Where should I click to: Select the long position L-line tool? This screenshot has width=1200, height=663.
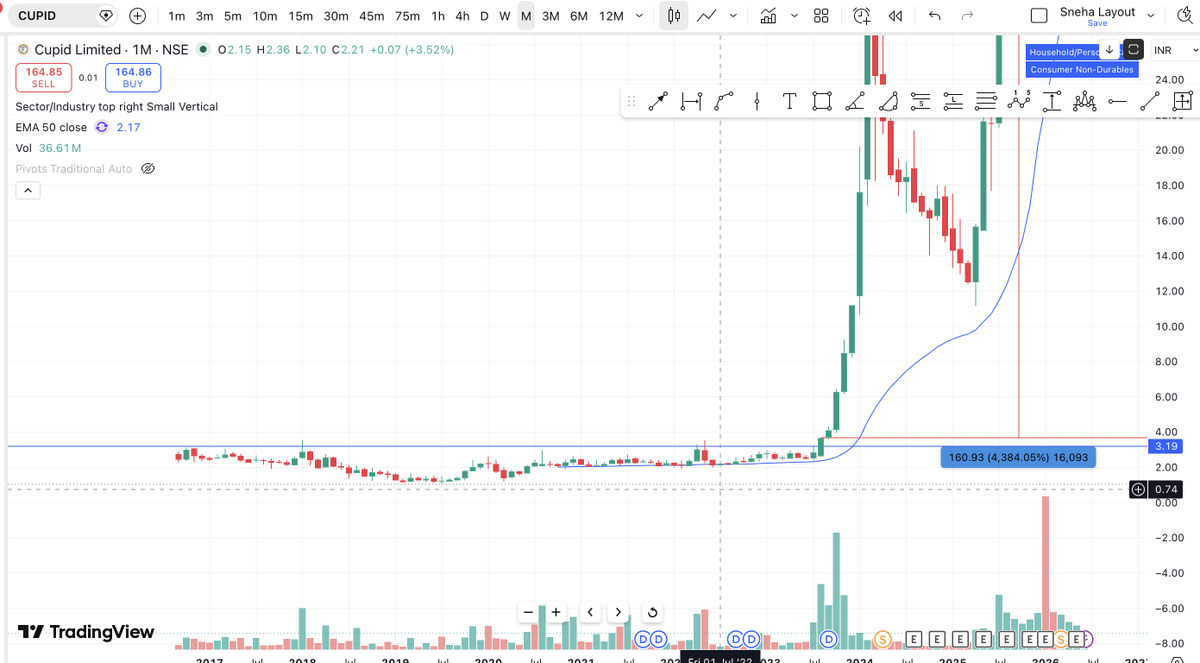pyautogui.click(x=953, y=101)
